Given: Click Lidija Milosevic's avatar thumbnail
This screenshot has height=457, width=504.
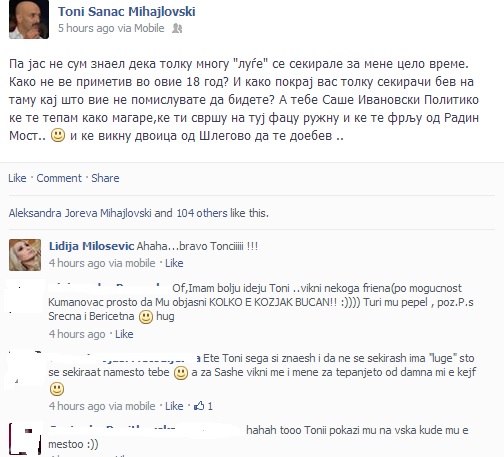Looking at the screenshot, I should (25, 255).
